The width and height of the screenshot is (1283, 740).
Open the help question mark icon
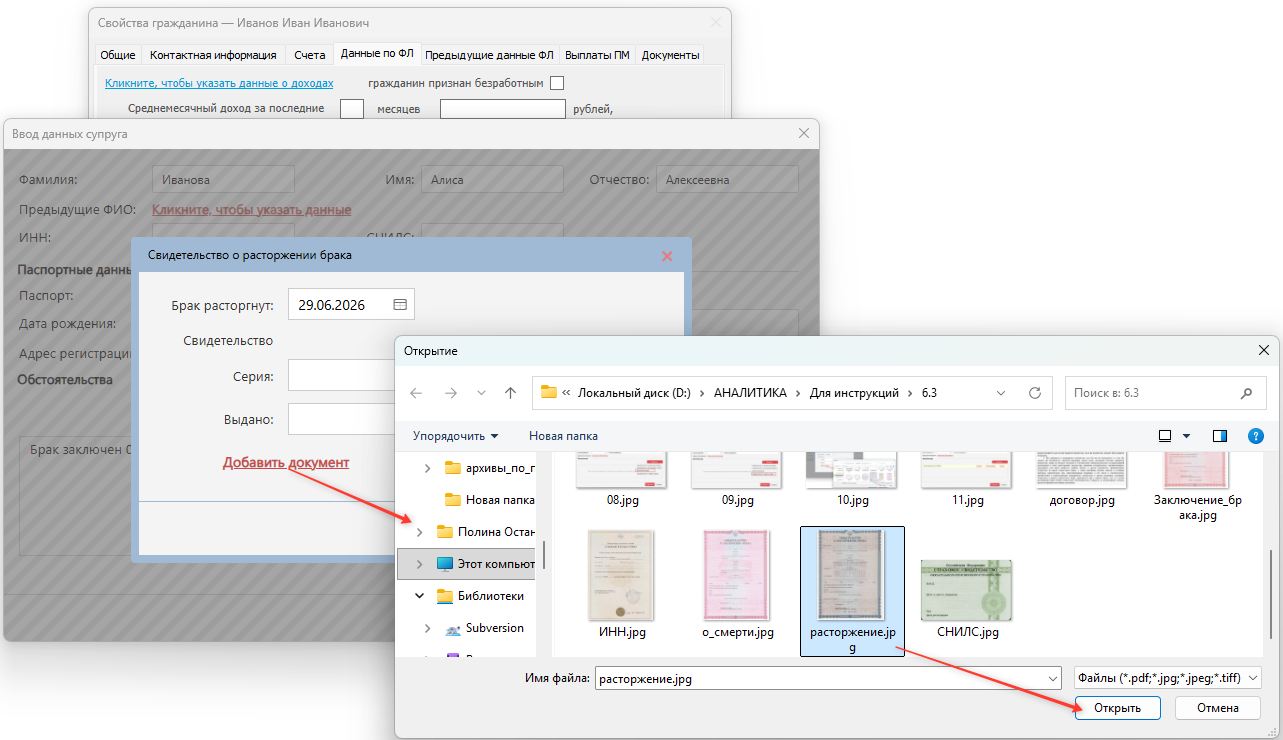pyautogui.click(x=1254, y=436)
